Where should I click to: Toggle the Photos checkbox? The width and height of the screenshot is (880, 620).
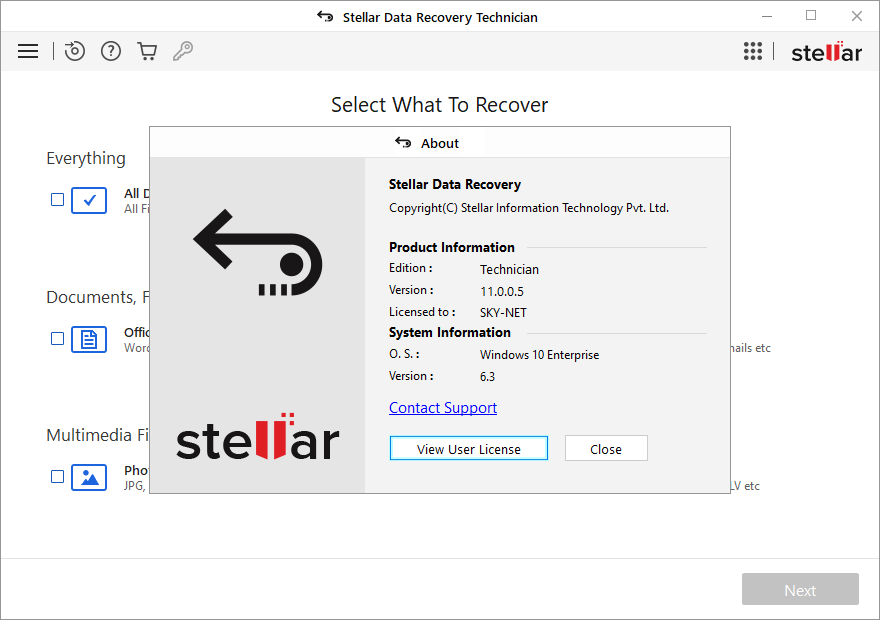pyautogui.click(x=57, y=477)
